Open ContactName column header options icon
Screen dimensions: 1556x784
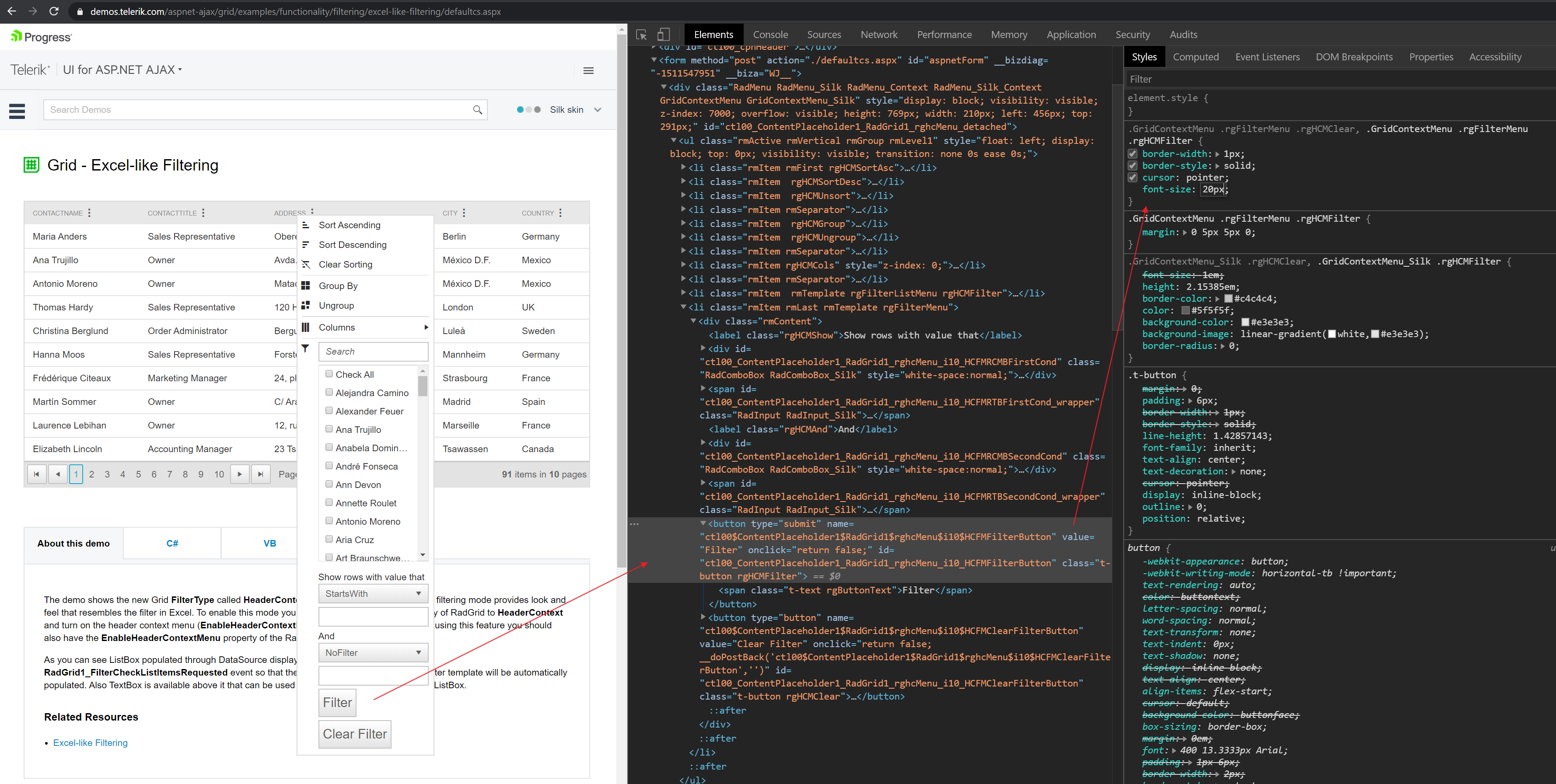click(89, 213)
